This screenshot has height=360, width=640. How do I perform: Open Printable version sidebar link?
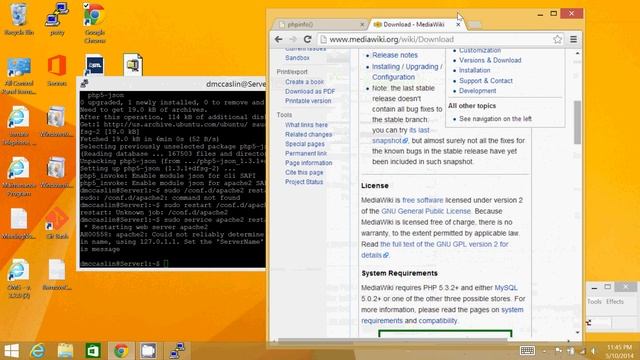click(x=308, y=101)
